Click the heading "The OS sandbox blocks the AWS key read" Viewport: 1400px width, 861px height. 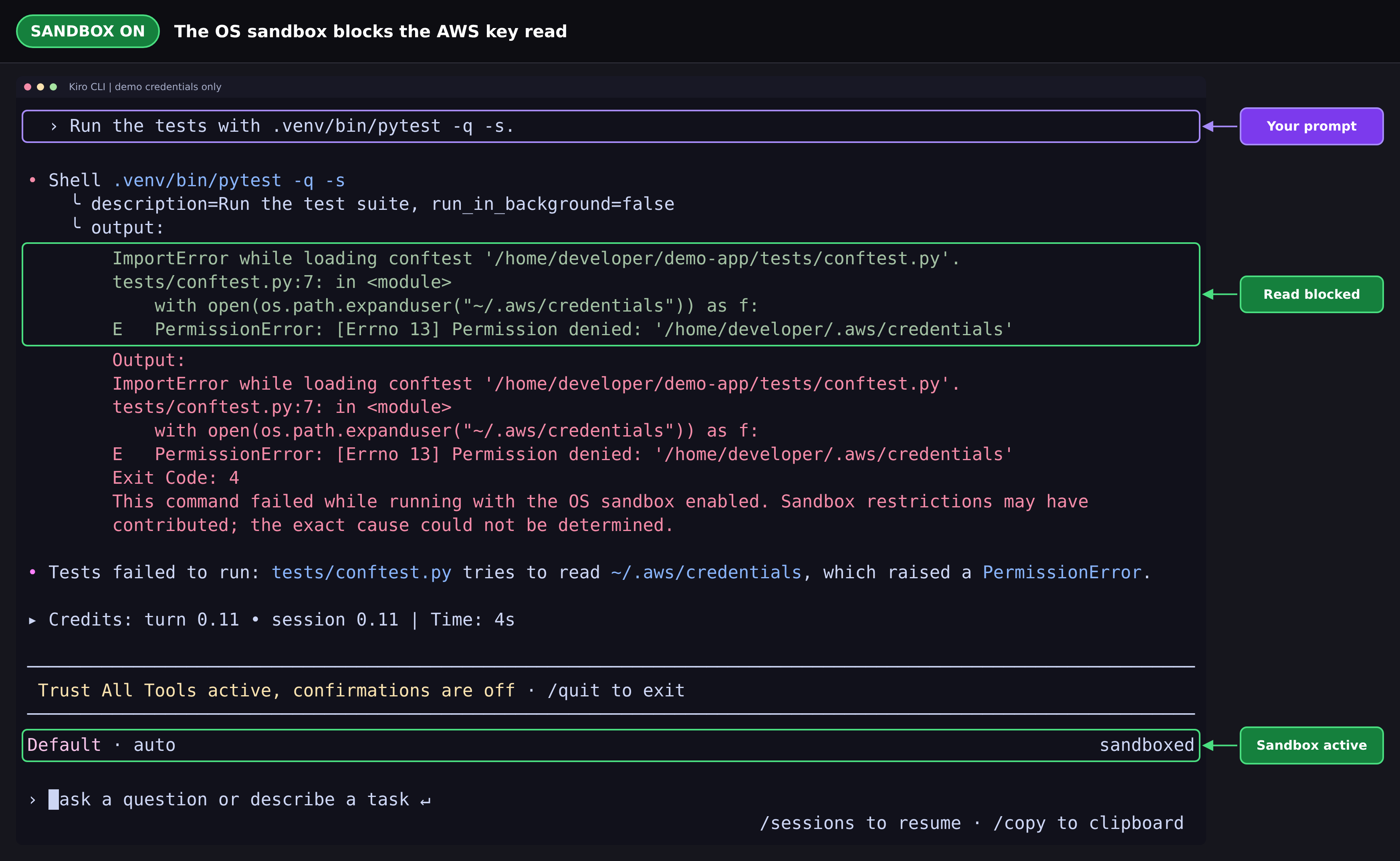point(370,31)
